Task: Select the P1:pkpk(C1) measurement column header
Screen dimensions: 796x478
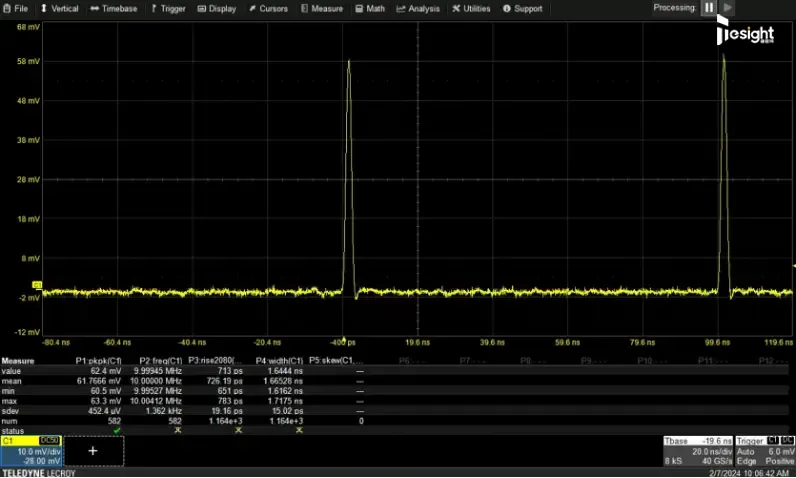Action: pos(98,361)
